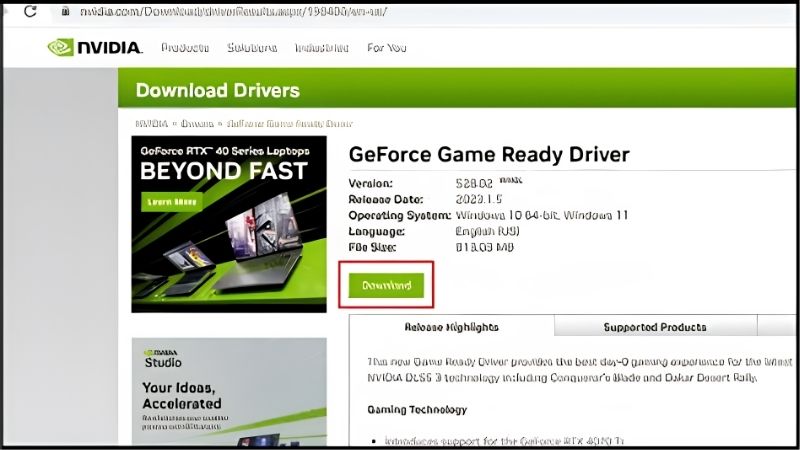Click the GeForce RTX support bullet text

(x=504, y=441)
